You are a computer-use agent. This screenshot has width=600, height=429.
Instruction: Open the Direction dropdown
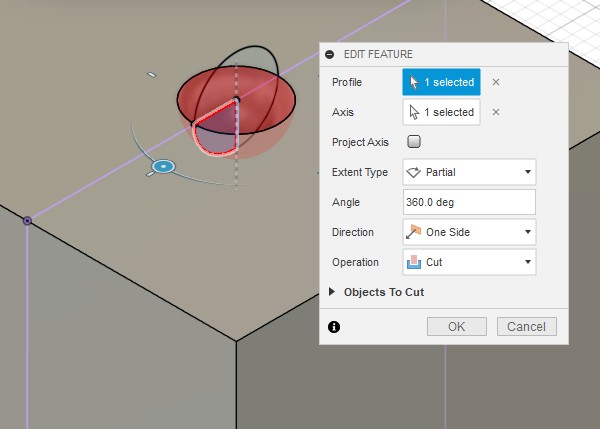[469, 232]
